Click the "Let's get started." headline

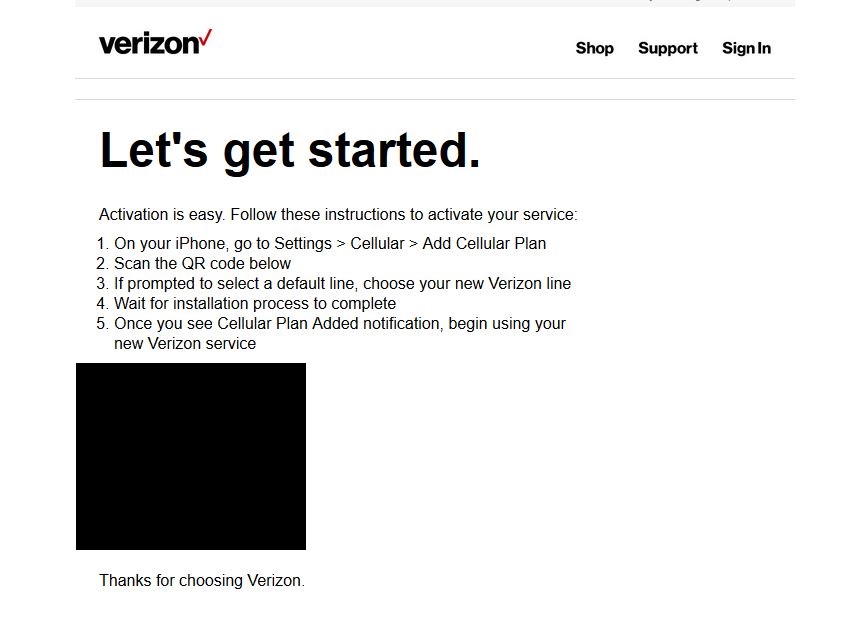click(x=290, y=150)
